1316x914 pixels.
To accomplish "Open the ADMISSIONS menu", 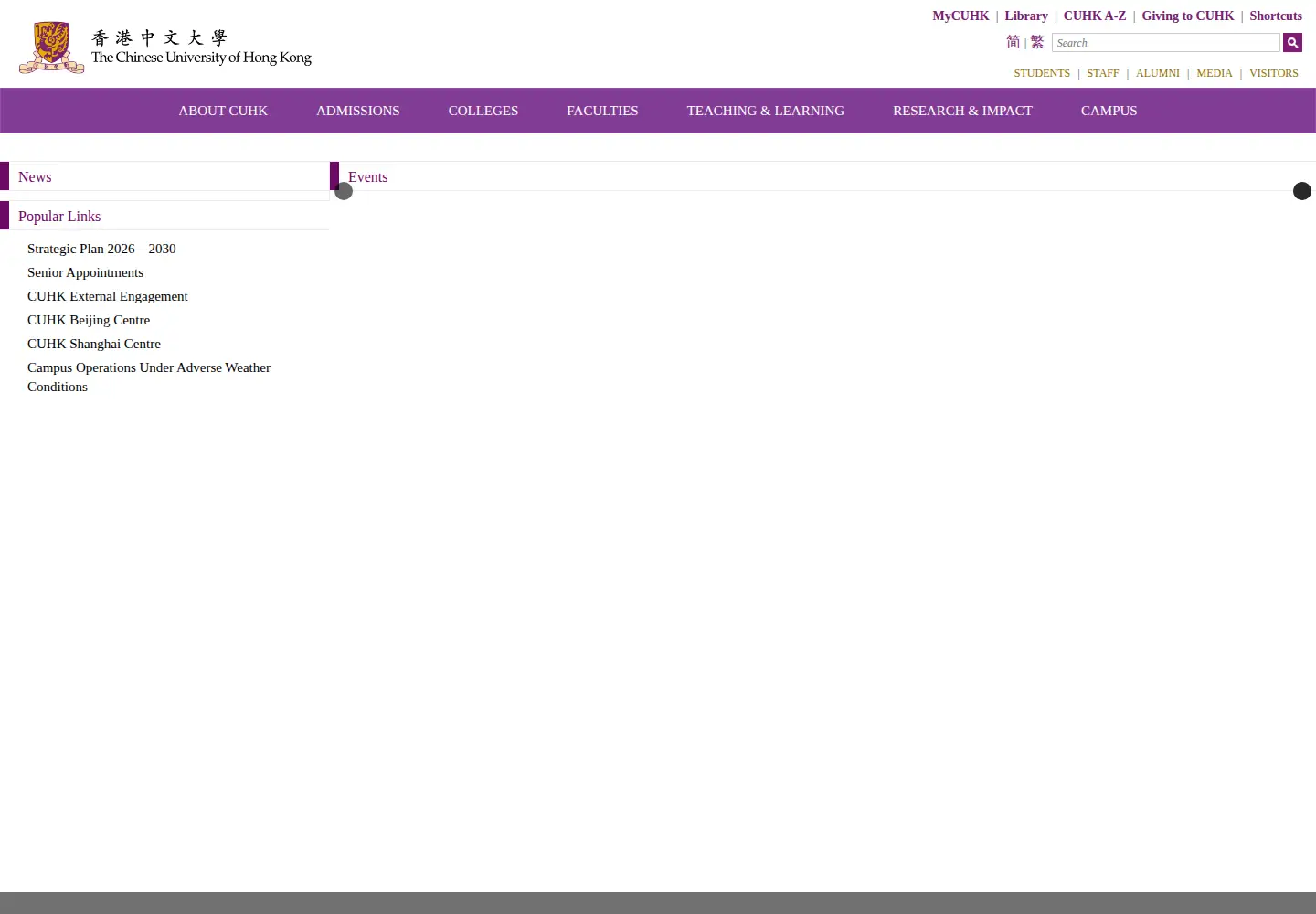I will pos(358,111).
